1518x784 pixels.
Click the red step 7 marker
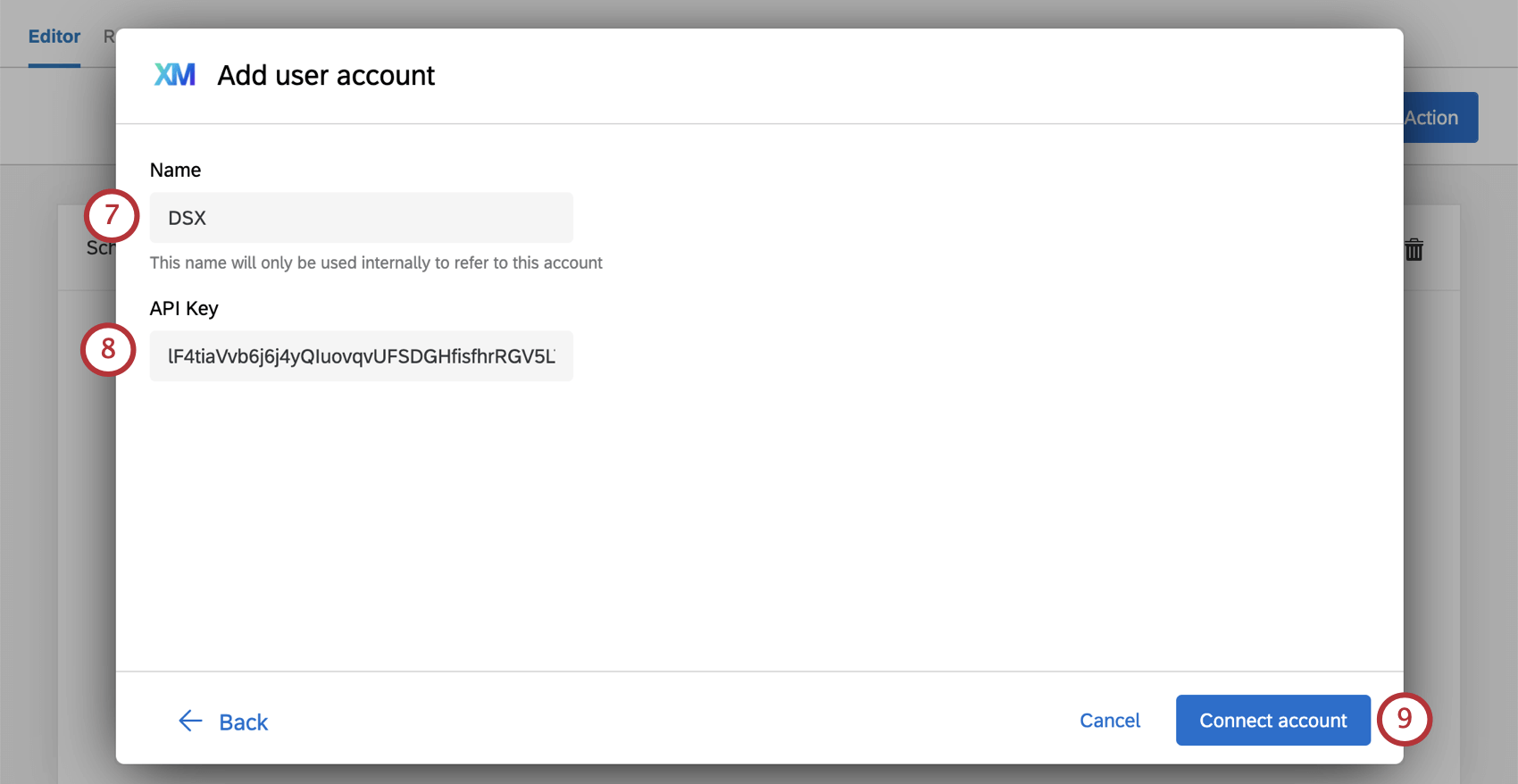click(x=112, y=215)
